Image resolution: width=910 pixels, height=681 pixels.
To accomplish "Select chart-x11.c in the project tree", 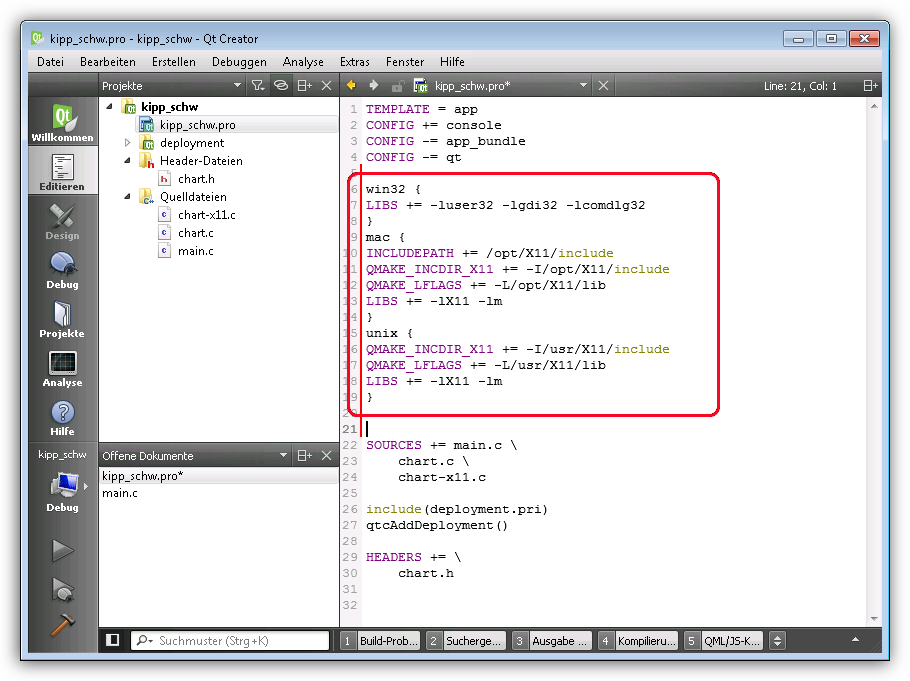I will 207,215.
